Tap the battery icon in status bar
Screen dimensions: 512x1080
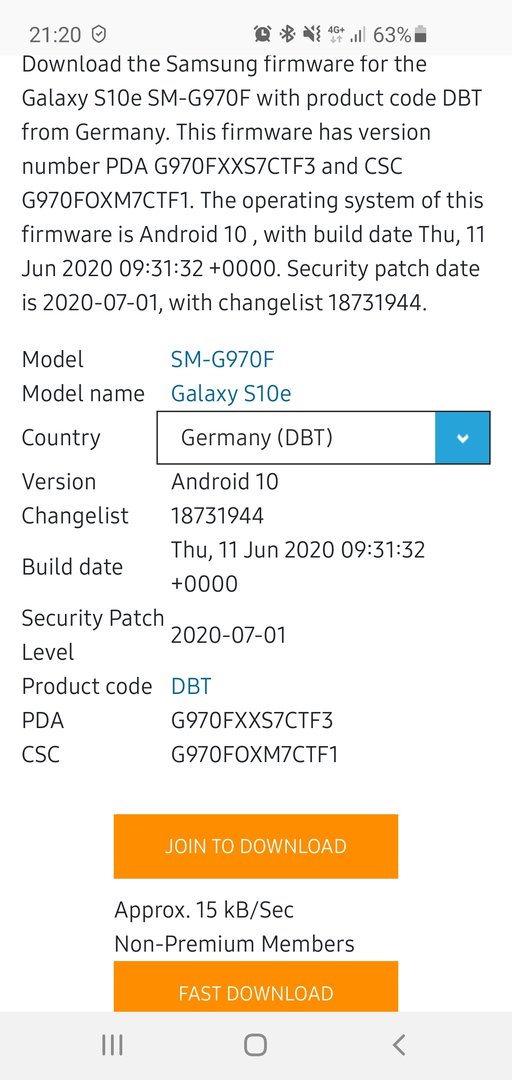[421, 33]
